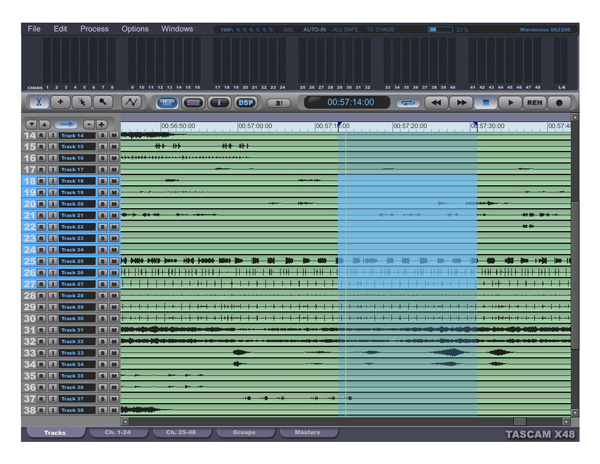Mute Track 33
The height and width of the screenshot is (464, 600).
click(114, 353)
